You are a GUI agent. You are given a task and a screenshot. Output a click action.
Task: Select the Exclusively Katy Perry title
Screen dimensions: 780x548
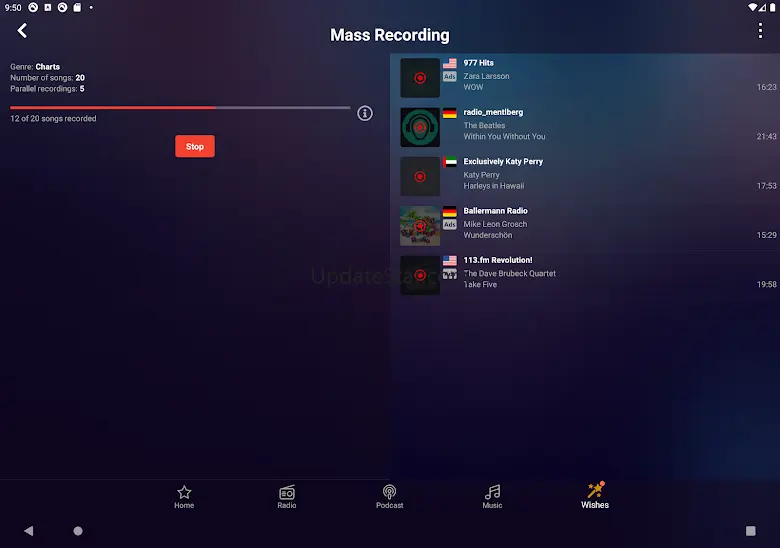(x=503, y=161)
